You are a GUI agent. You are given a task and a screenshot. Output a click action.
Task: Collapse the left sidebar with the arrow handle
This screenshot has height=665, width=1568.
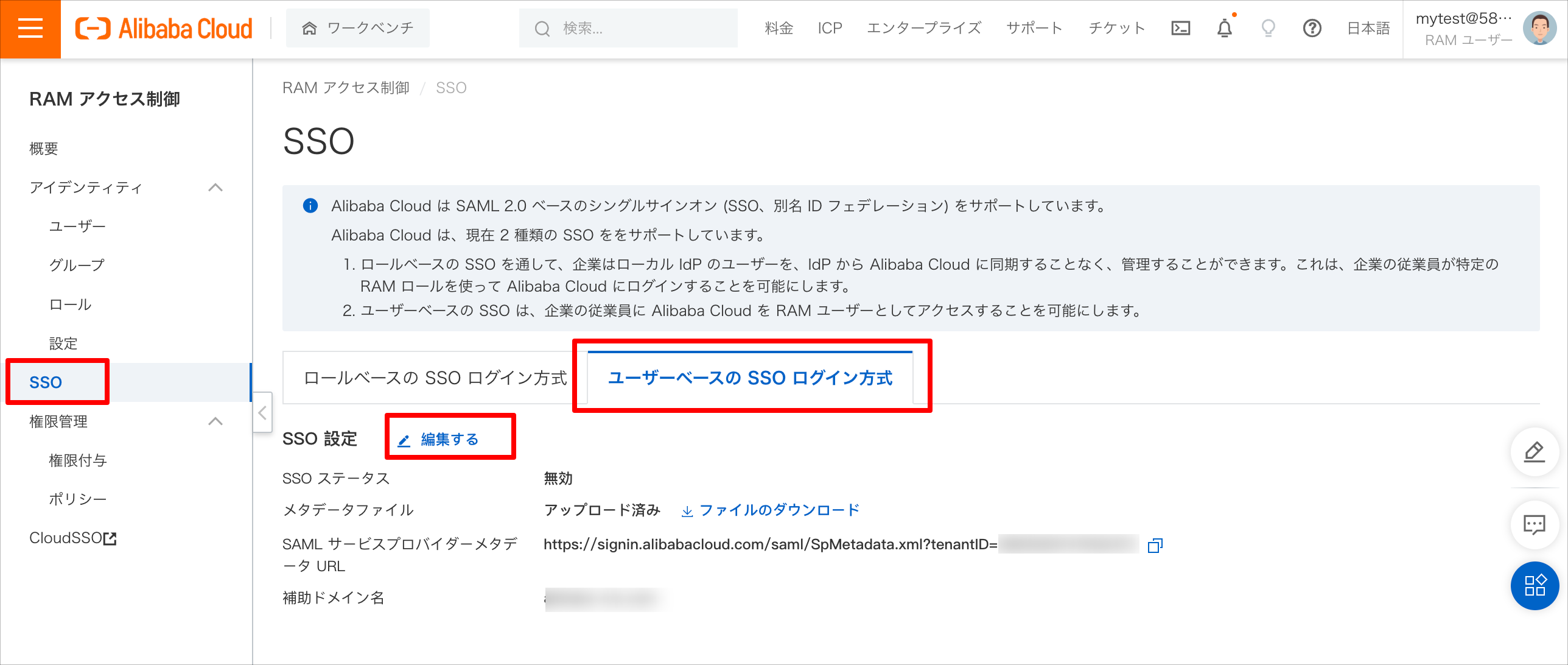(262, 413)
